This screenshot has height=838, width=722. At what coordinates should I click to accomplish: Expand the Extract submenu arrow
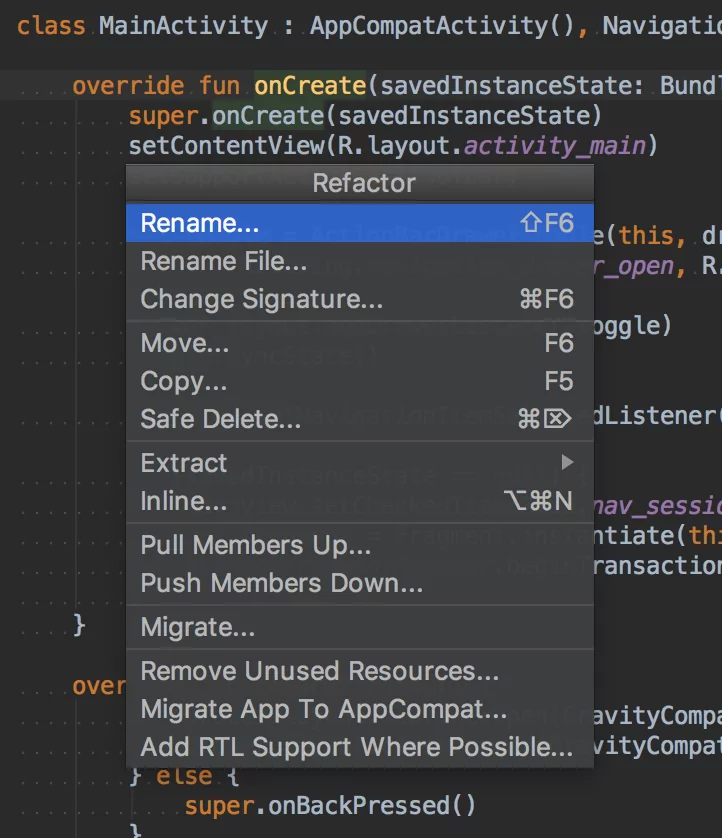click(568, 462)
